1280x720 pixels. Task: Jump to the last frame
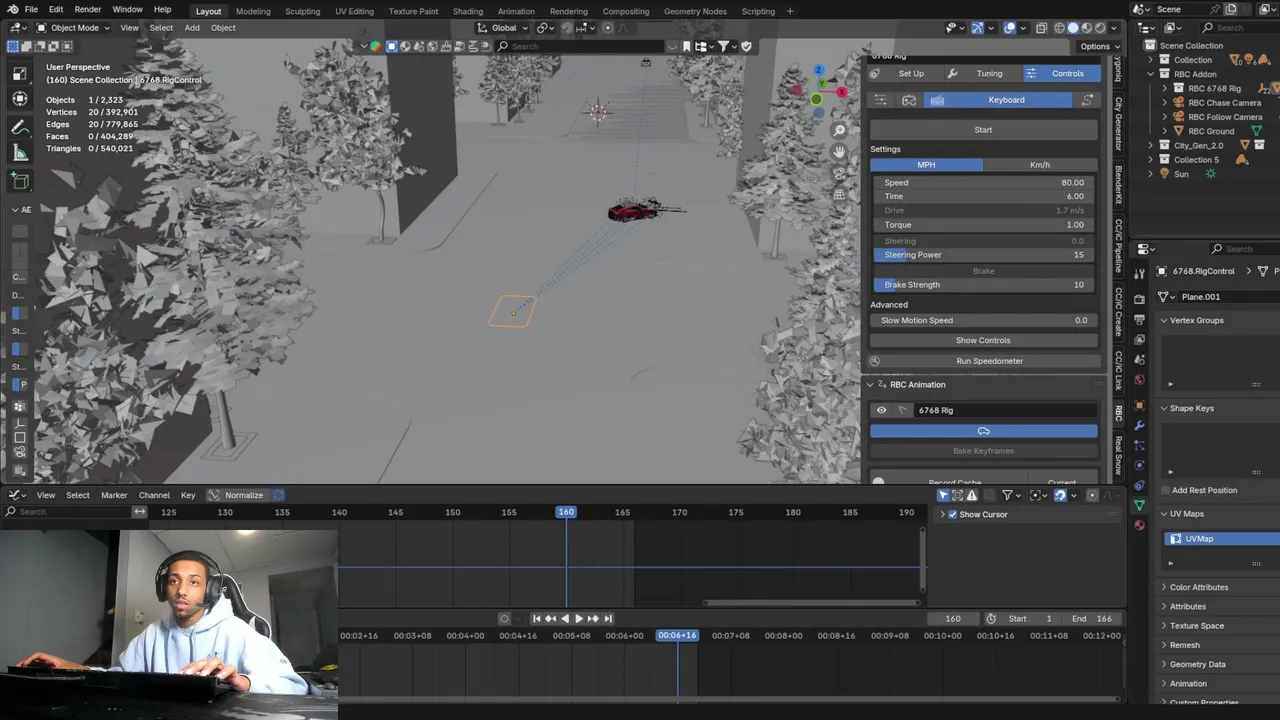(x=607, y=619)
